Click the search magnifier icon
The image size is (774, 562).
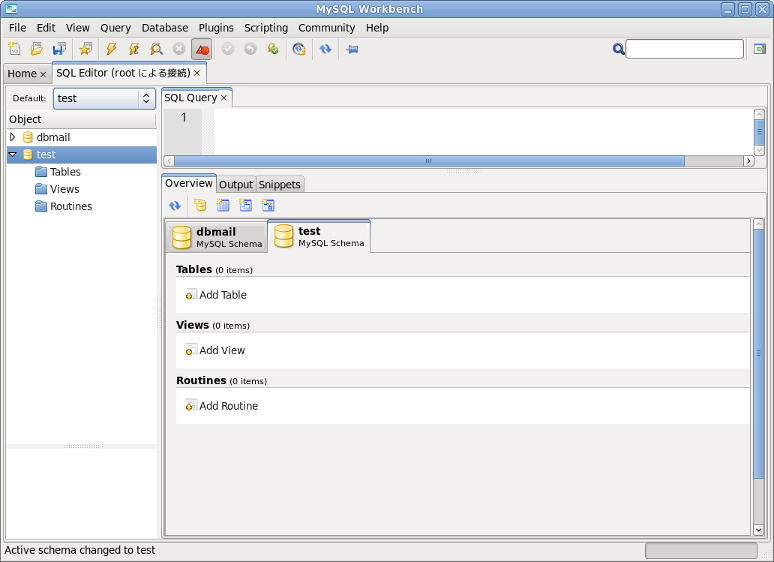(619, 49)
